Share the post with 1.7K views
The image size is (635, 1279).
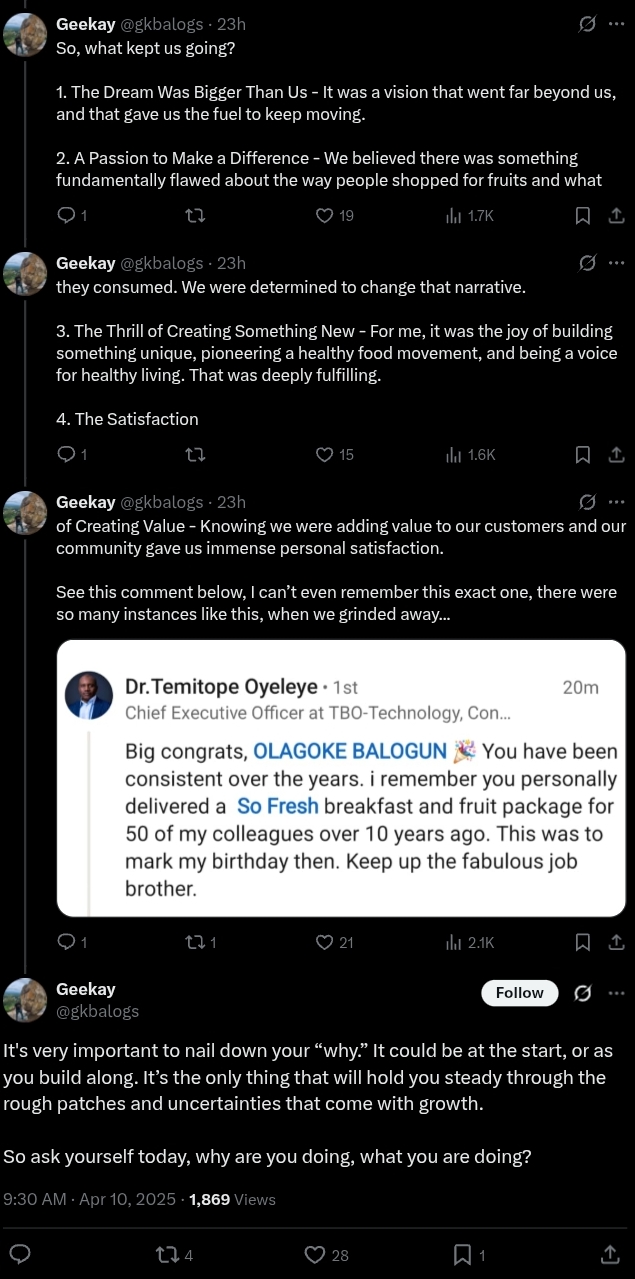(x=616, y=215)
